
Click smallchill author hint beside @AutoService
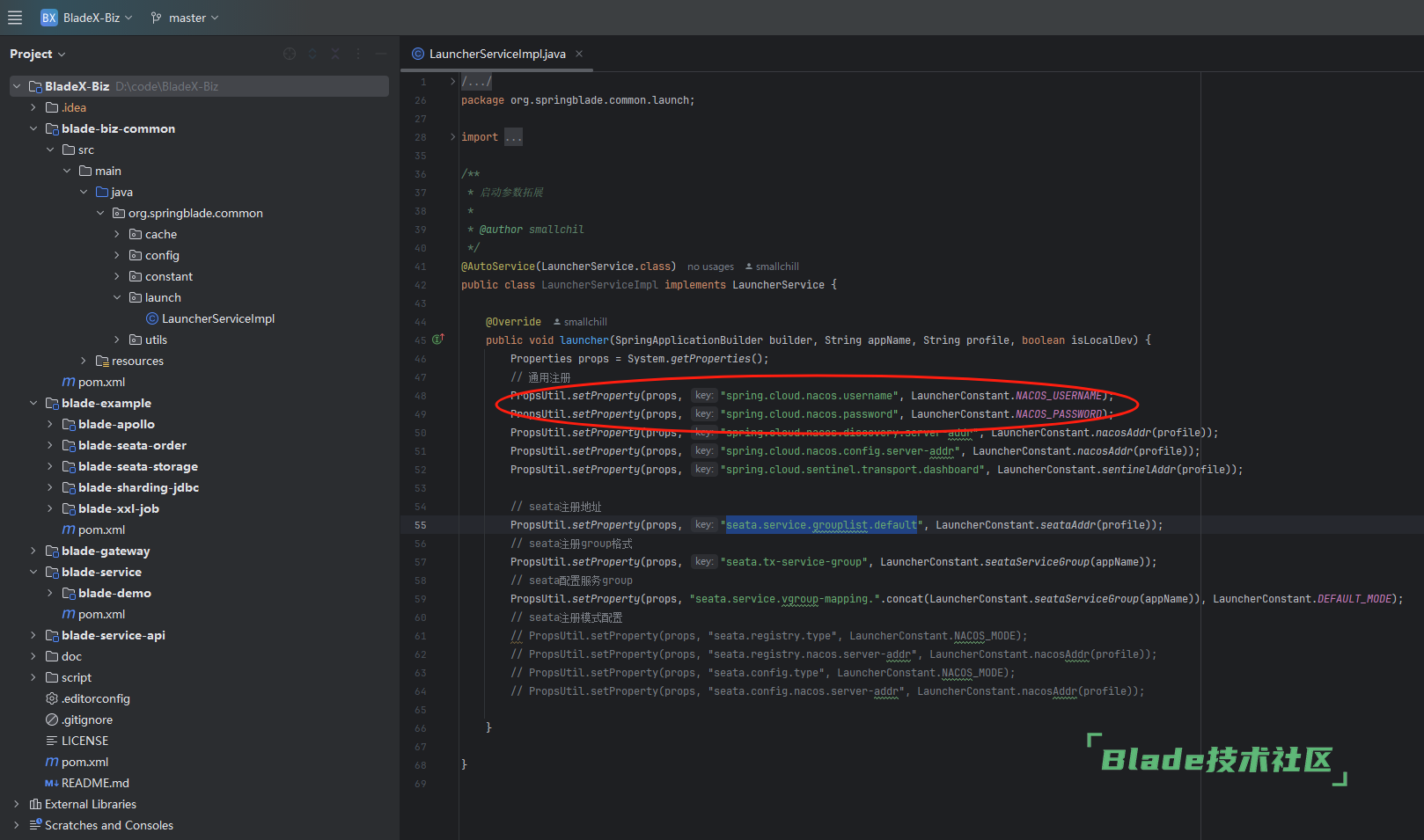point(772,267)
